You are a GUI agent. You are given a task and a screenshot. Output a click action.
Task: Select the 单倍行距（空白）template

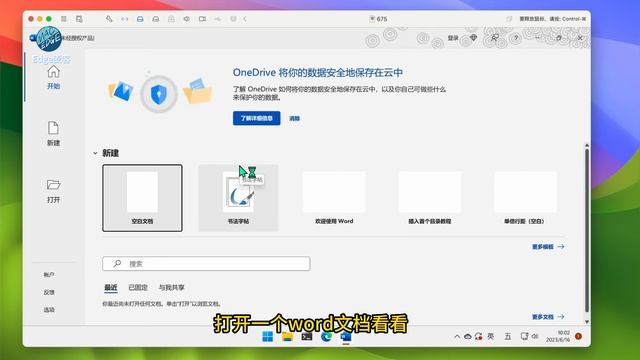pos(525,198)
